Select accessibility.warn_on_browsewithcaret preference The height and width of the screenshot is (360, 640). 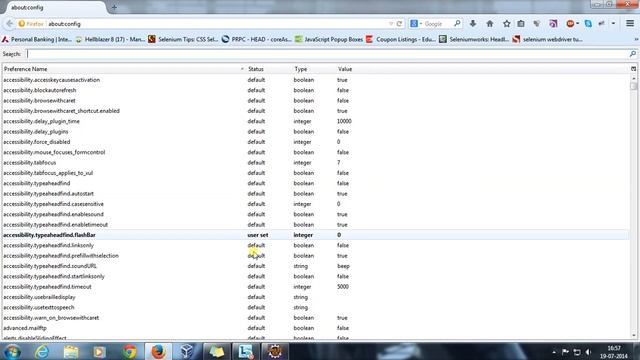tap(51, 318)
